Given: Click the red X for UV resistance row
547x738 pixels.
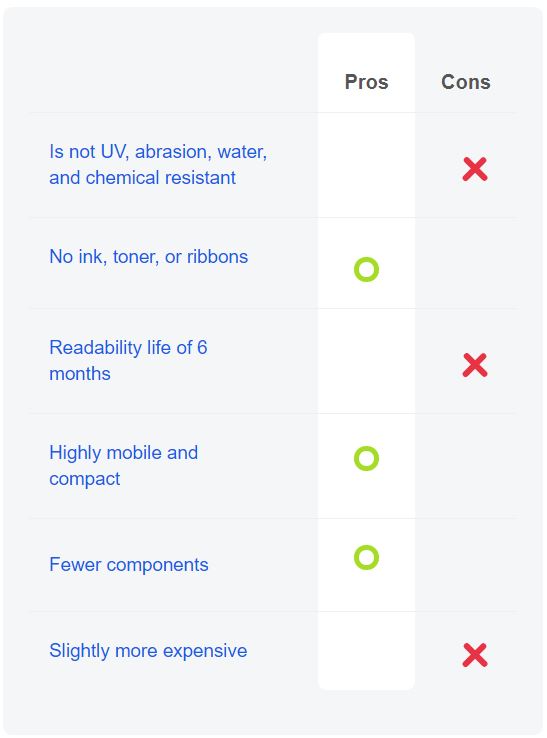Looking at the screenshot, I should [x=475, y=169].
